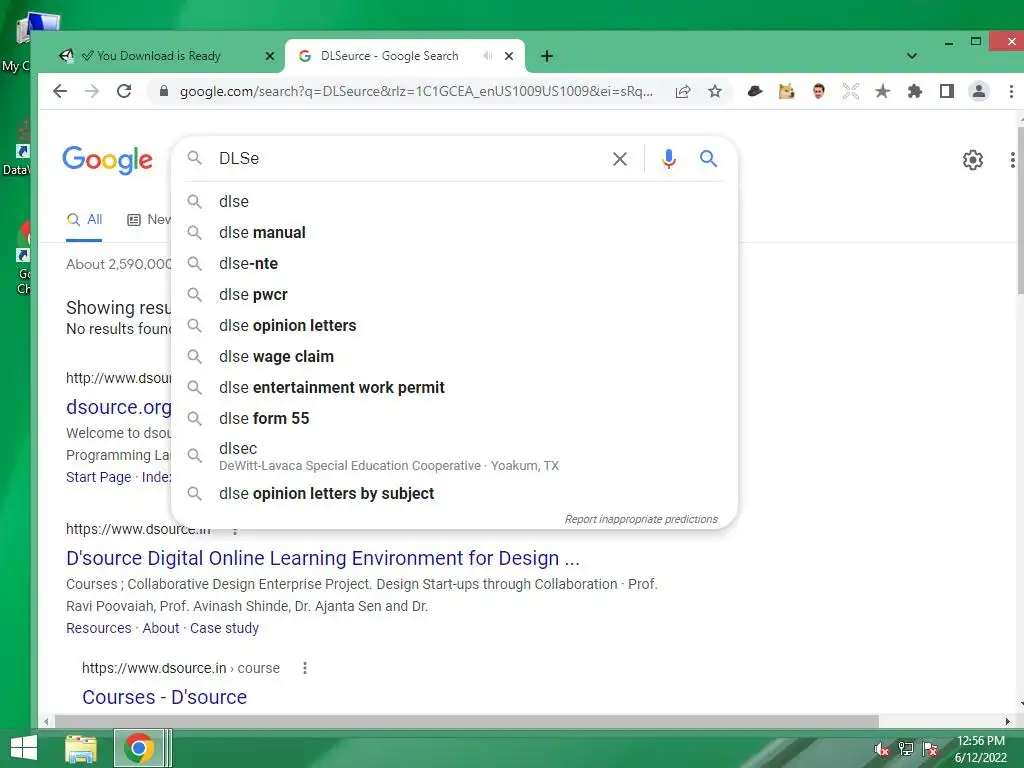The image size is (1024, 768).
Task: Click the horizontal scrollbar thumb
Action: pyautogui.click(x=466, y=722)
